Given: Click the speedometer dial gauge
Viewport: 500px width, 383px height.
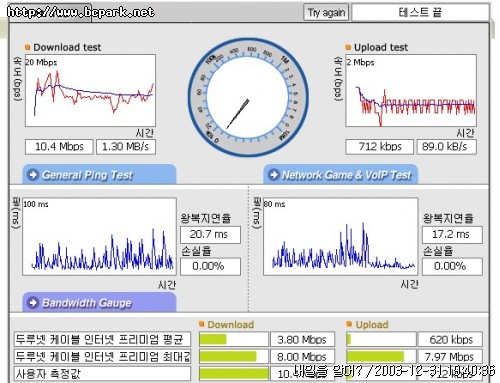Looking at the screenshot, I should (x=248, y=97).
